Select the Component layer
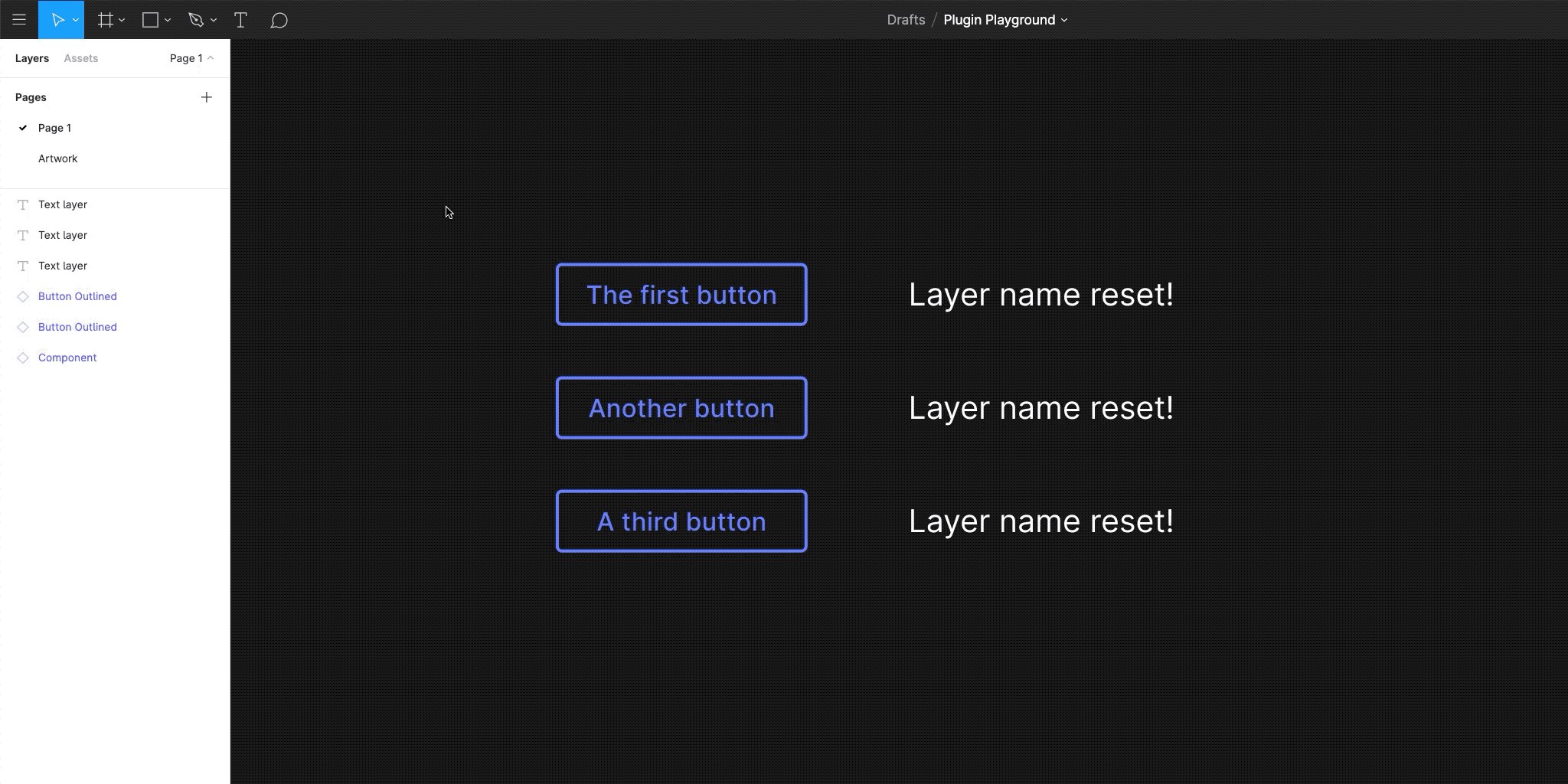Image resolution: width=1568 pixels, height=784 pixels. pyautogui.click(x=115, y=358)
